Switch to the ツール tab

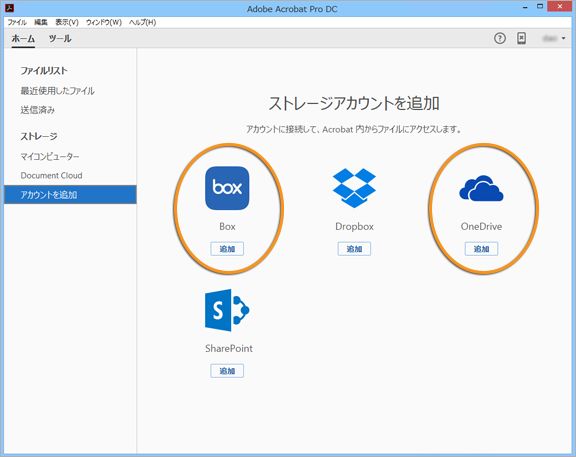click(60, 39)
